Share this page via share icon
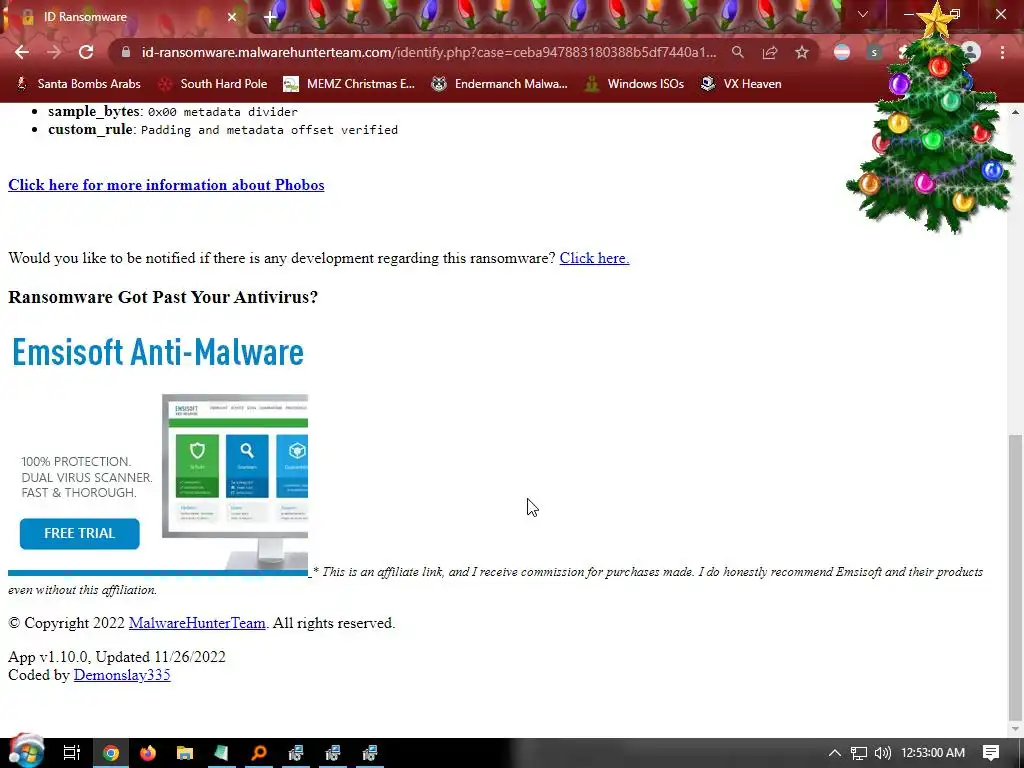 (x=770, y=52)
